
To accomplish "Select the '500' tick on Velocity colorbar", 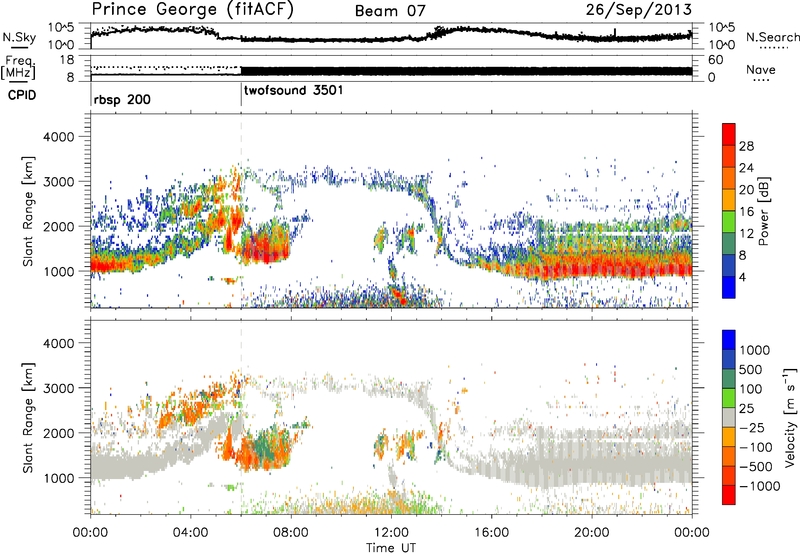I will [751, 369].
